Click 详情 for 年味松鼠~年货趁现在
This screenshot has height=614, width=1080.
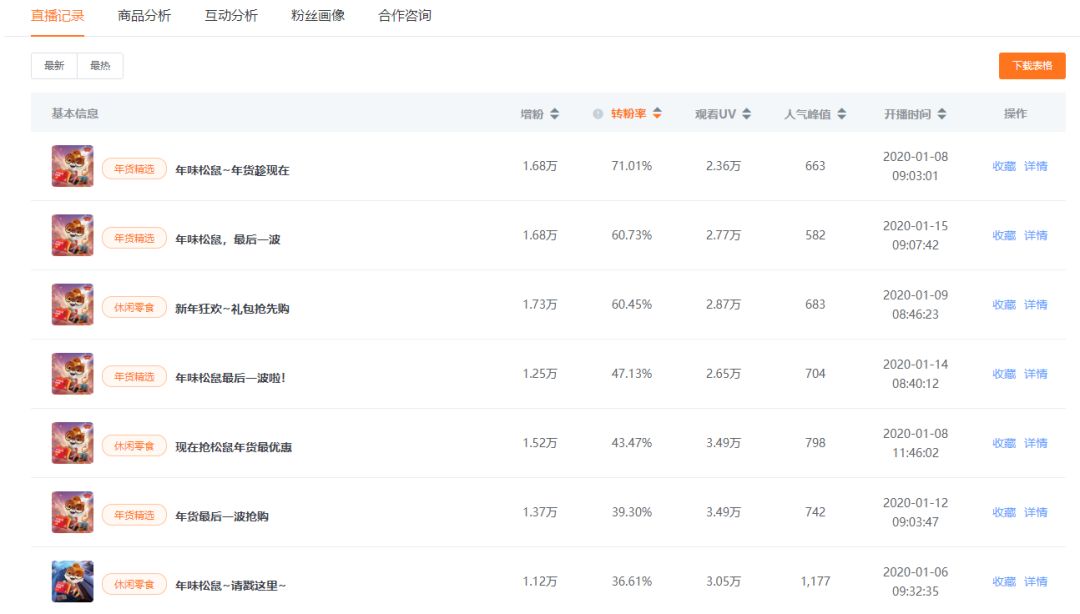[1035, 166]
